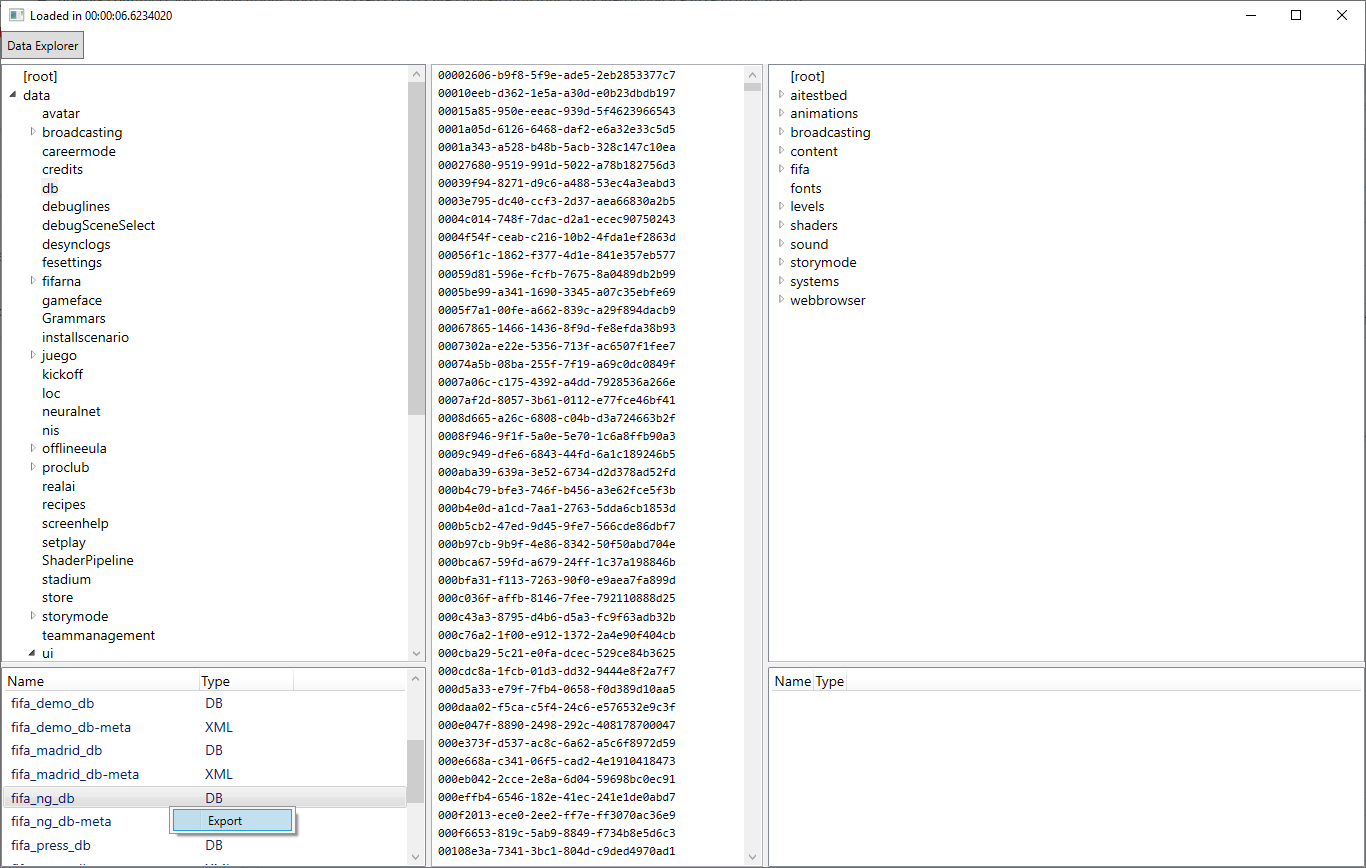Select fonts in the right tree panel
Screen dimensions: 1366x868
[805, 188]
